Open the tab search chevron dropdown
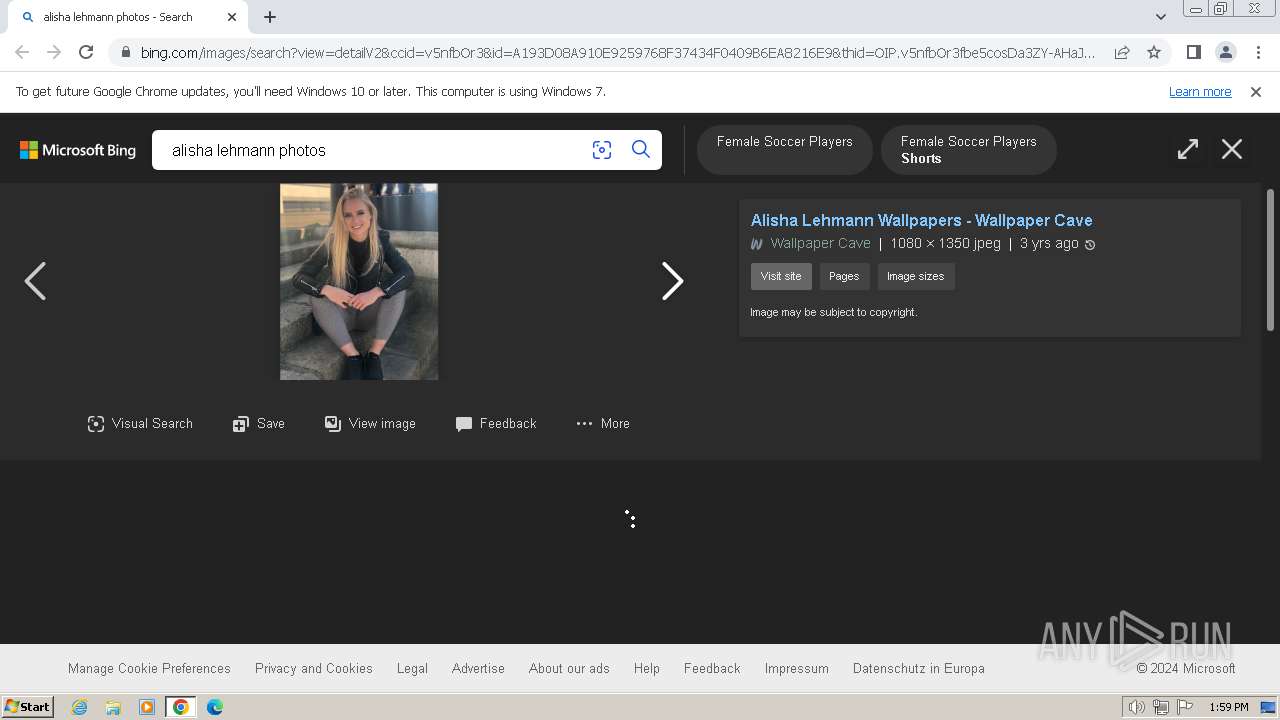Viewport: 1280px width, 720px height. (x=1161, y=17)
